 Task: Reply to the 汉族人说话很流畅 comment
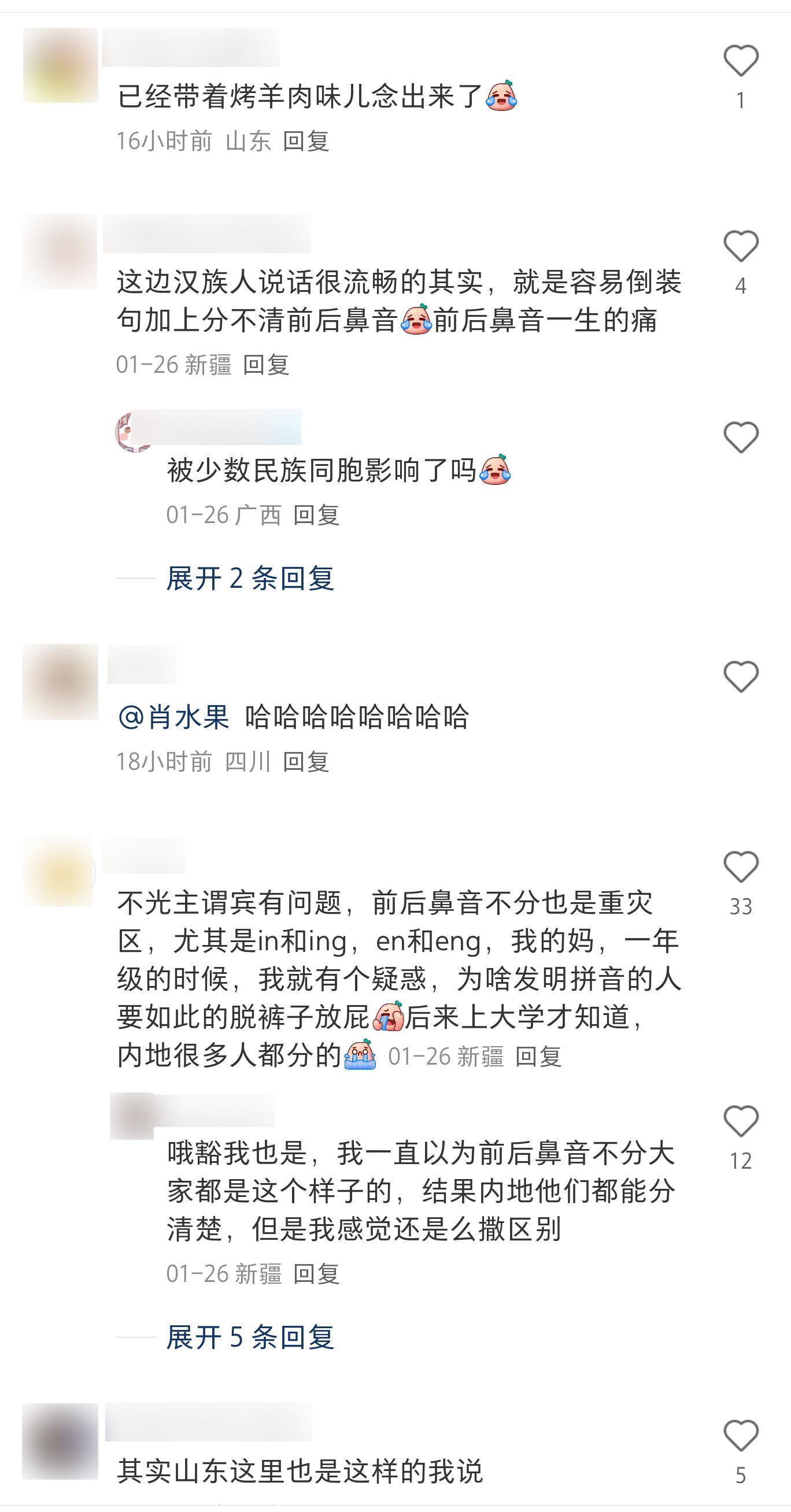pos(266,365)
